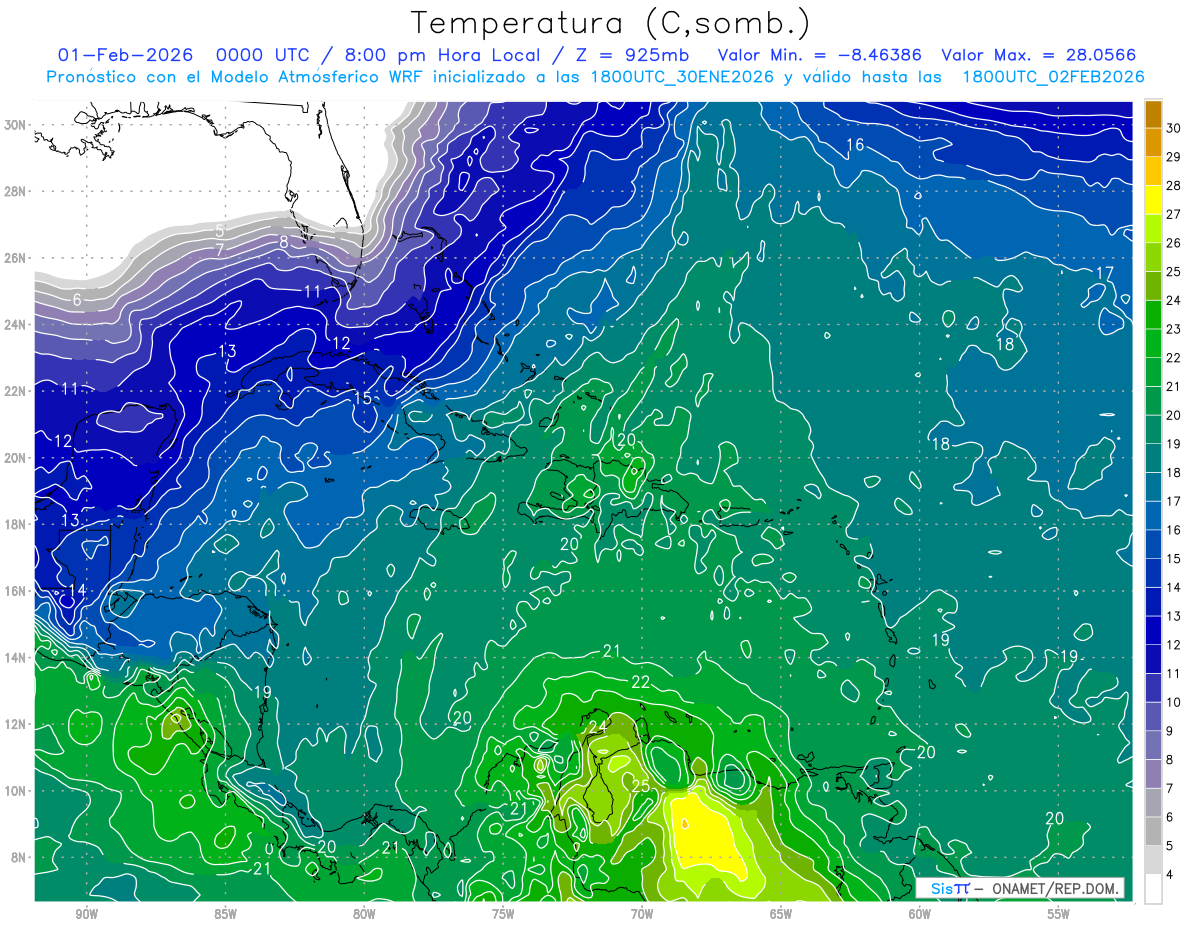Viewport: 1200px width, 927px height.
Task: Click the '17' contour label on the map
Action: (1105, 273)
